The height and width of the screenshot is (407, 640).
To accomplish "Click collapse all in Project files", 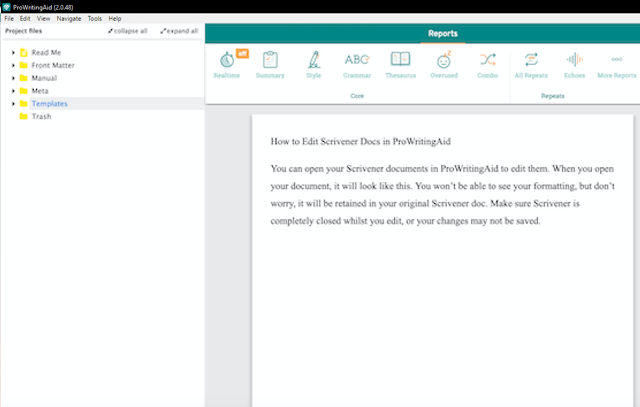I will click(x=127, y=31).
